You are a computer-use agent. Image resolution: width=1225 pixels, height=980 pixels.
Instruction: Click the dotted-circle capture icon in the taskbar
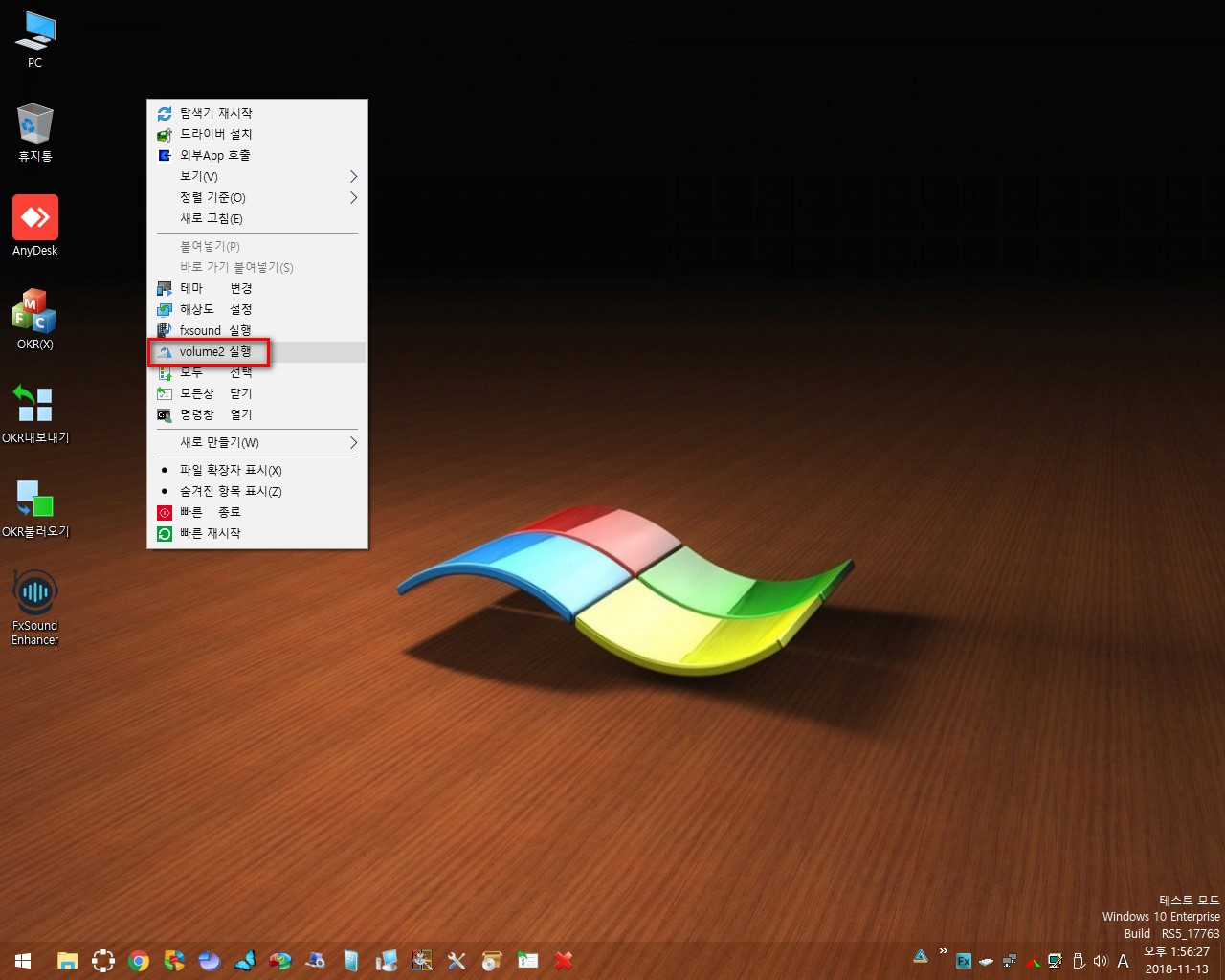[103, 961]
